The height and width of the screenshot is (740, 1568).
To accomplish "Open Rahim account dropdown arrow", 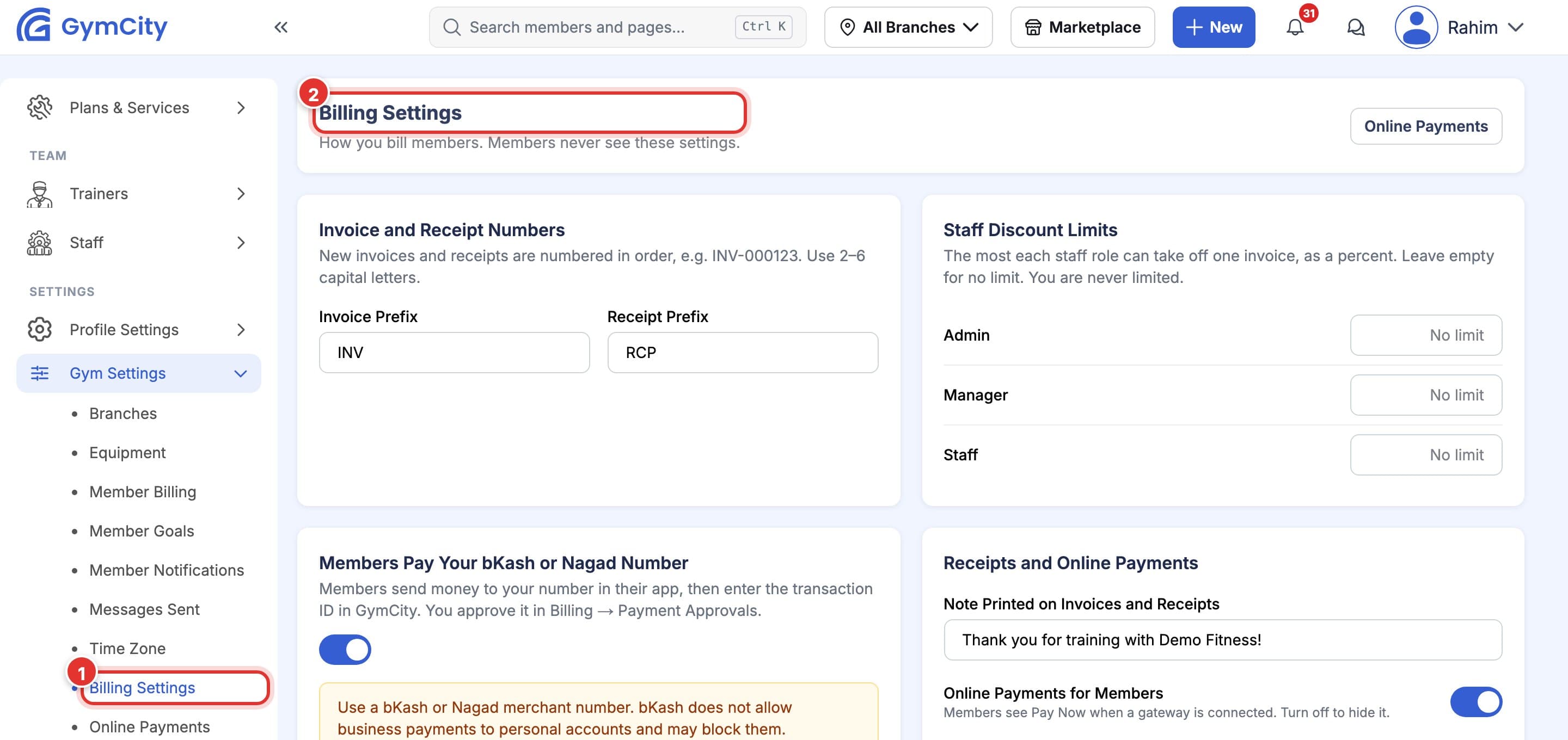I will pos(1516,27).
